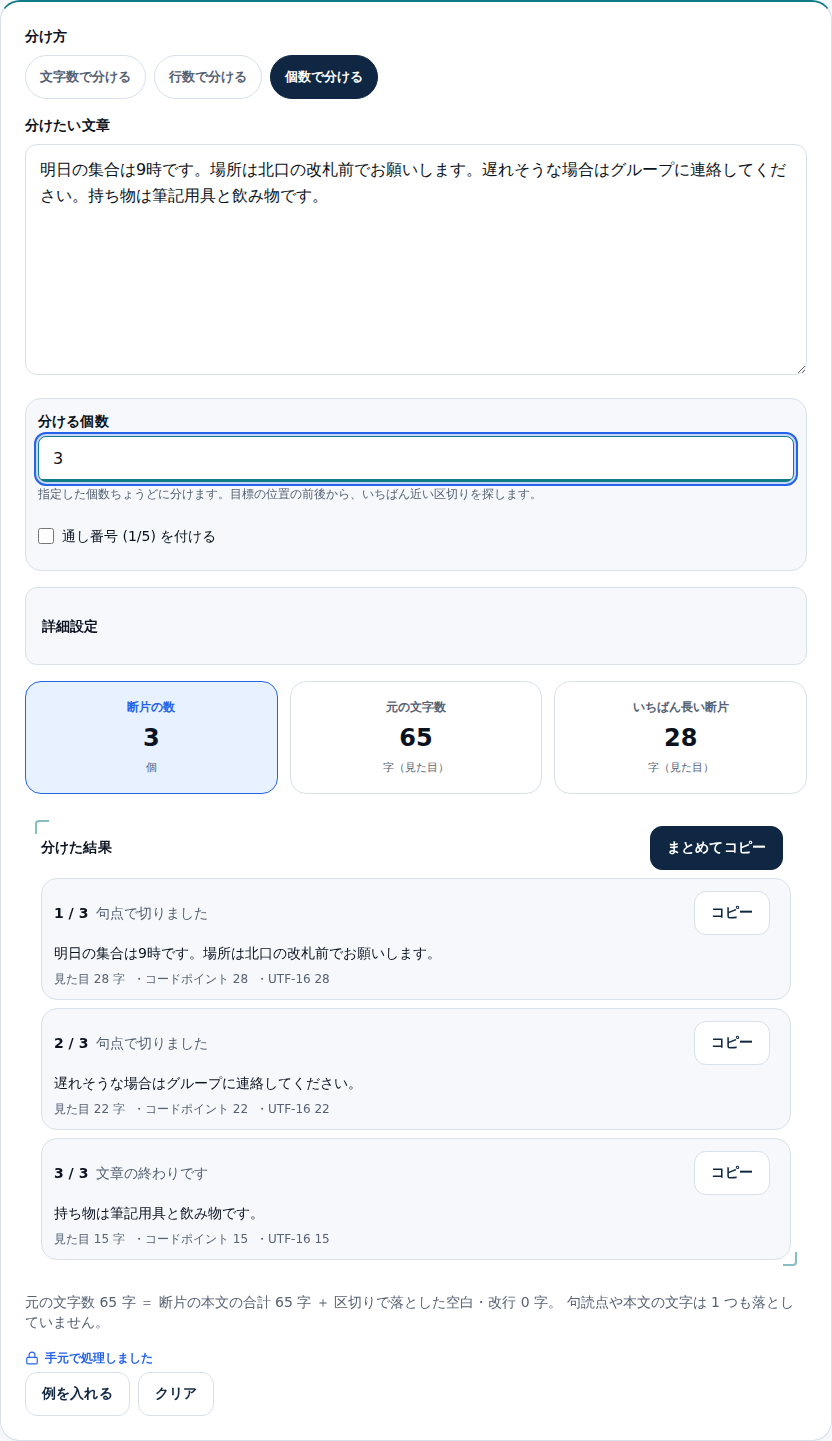Enable the 通し番号 (1/5) を付ける checkbox

click(x=46, y=536)
